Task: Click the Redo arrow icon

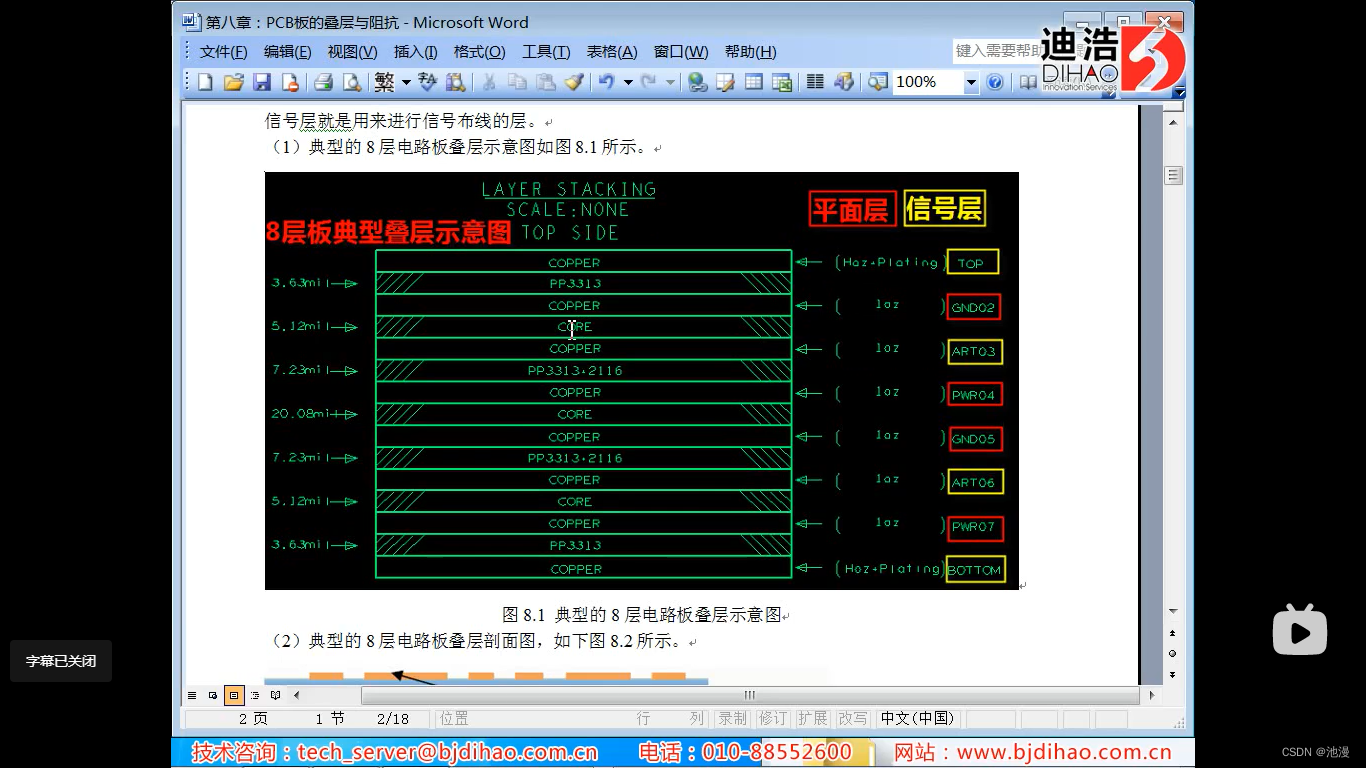Action: point(649,82)
